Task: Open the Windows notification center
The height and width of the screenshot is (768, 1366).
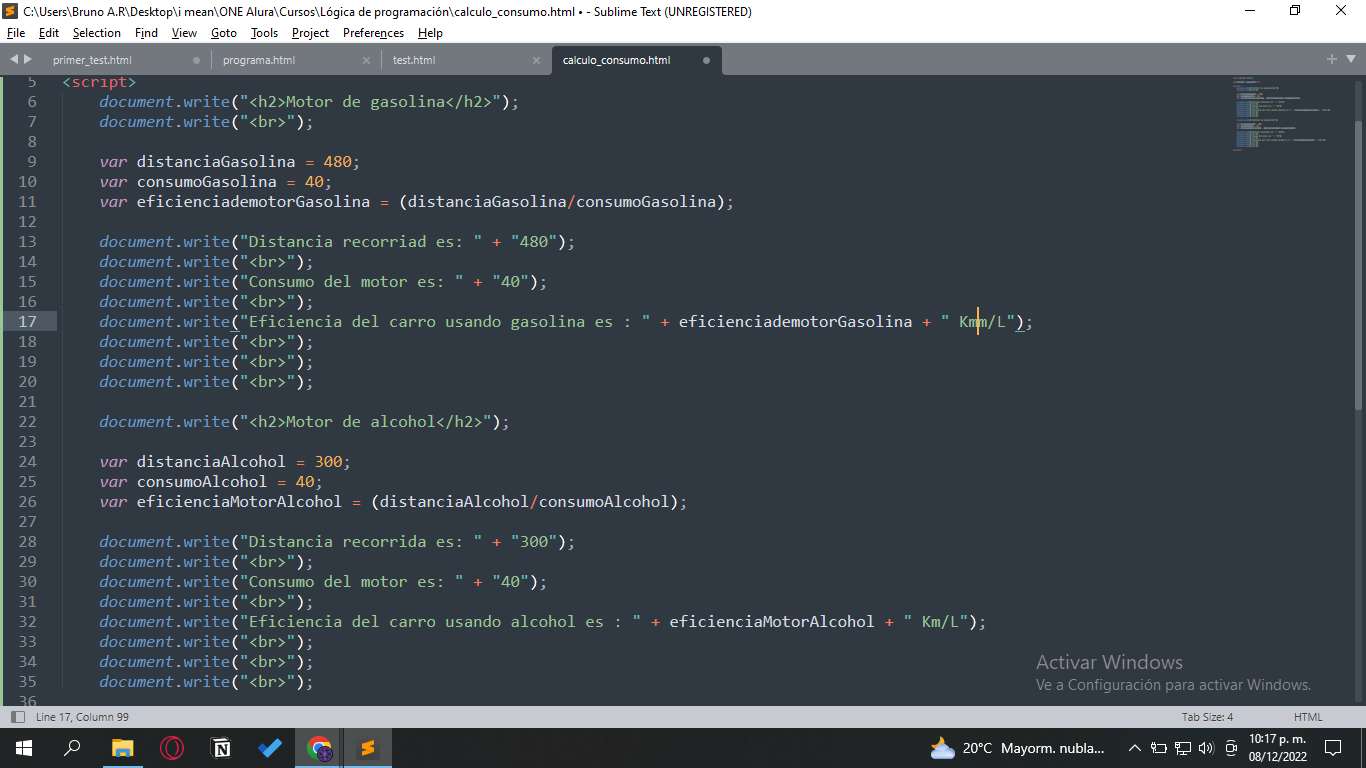Action: [x=1333, y=747]
